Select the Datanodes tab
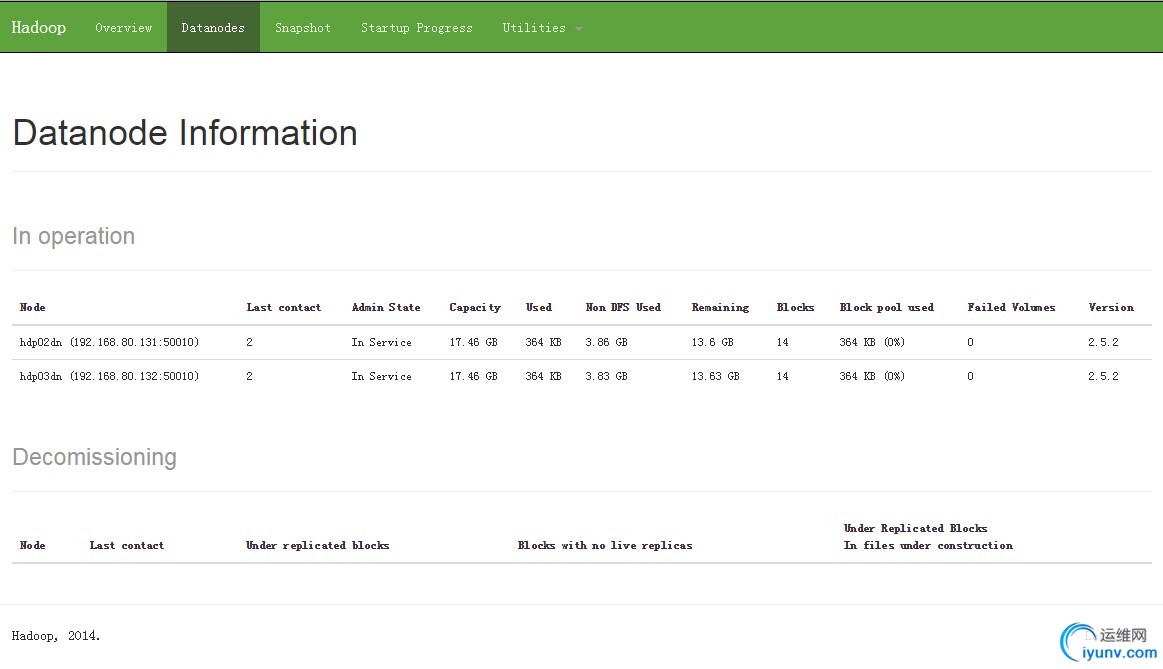 click(x=213, y=28)
